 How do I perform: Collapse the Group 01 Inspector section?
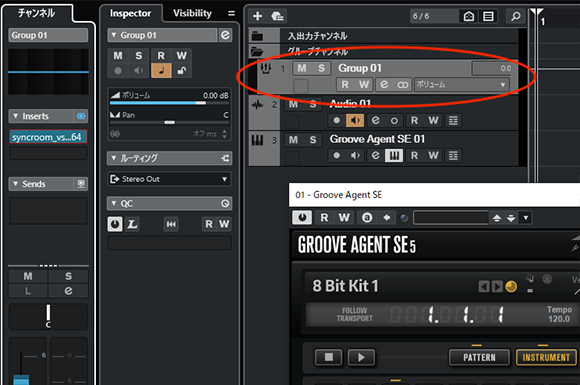114,35
